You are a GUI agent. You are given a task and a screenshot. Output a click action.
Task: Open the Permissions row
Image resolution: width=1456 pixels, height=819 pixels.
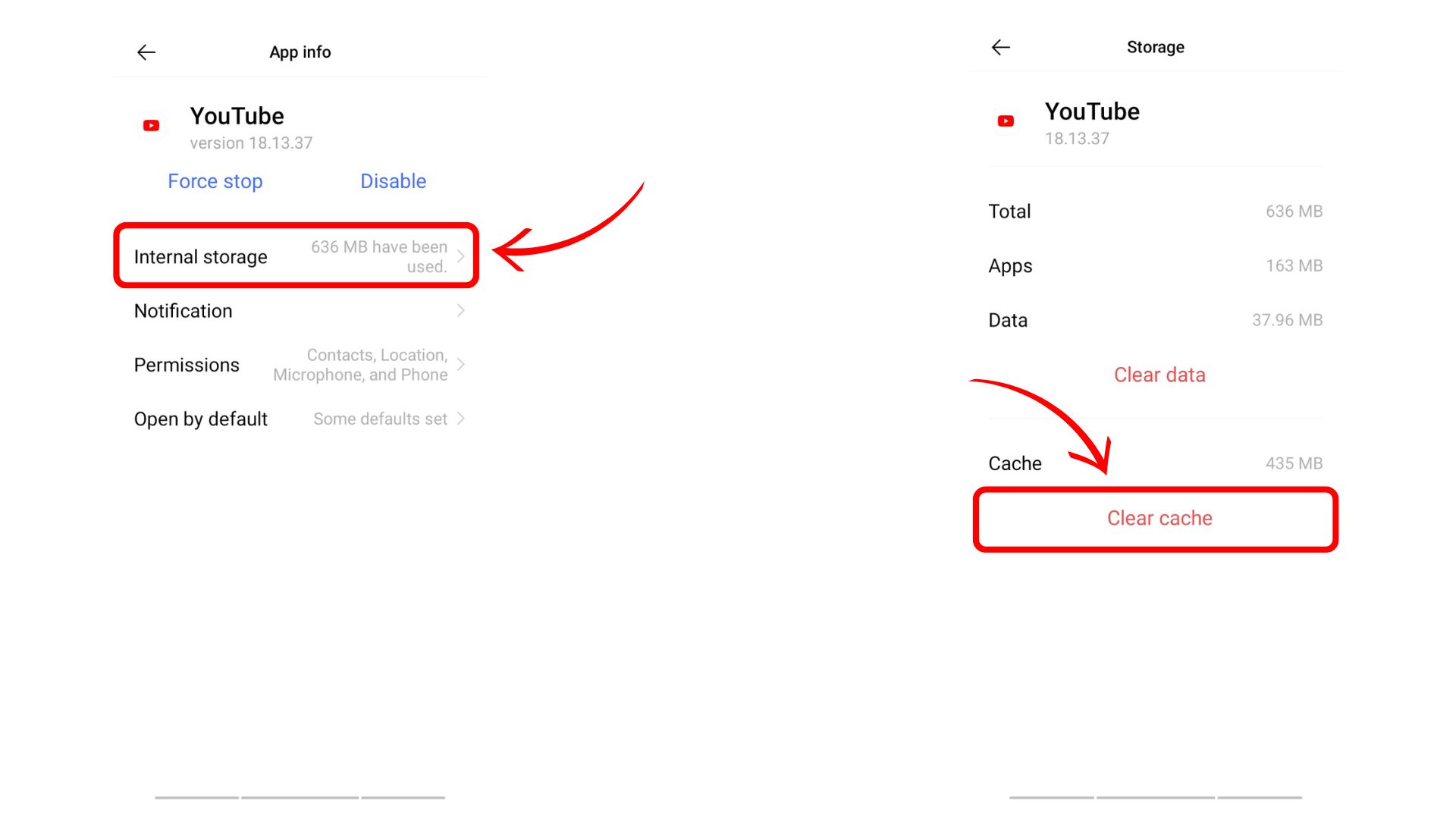(x=300, y=365)
